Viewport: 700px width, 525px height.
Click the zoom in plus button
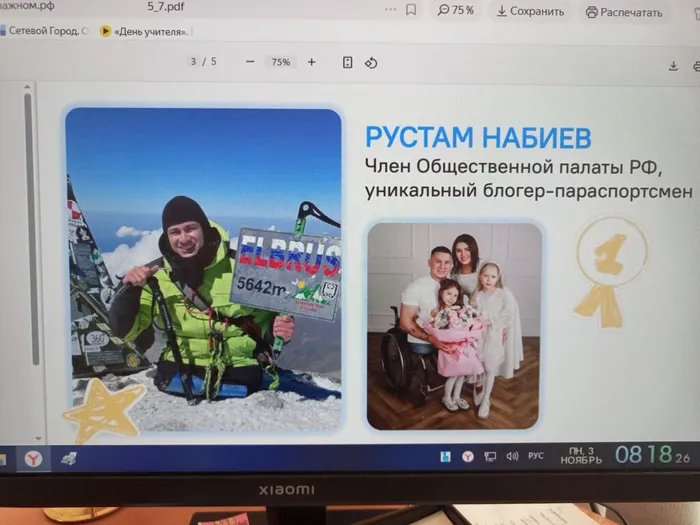point(311,62)
